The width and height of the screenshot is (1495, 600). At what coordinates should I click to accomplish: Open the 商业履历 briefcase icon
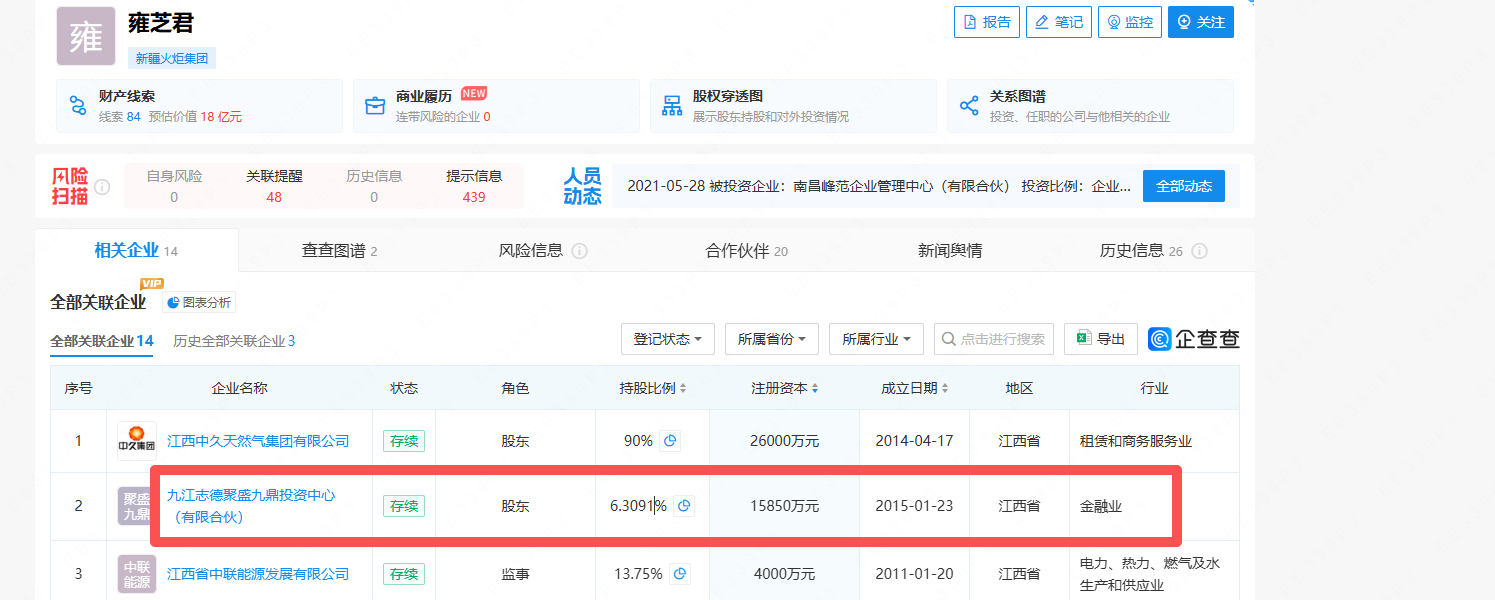coord(375,106)
